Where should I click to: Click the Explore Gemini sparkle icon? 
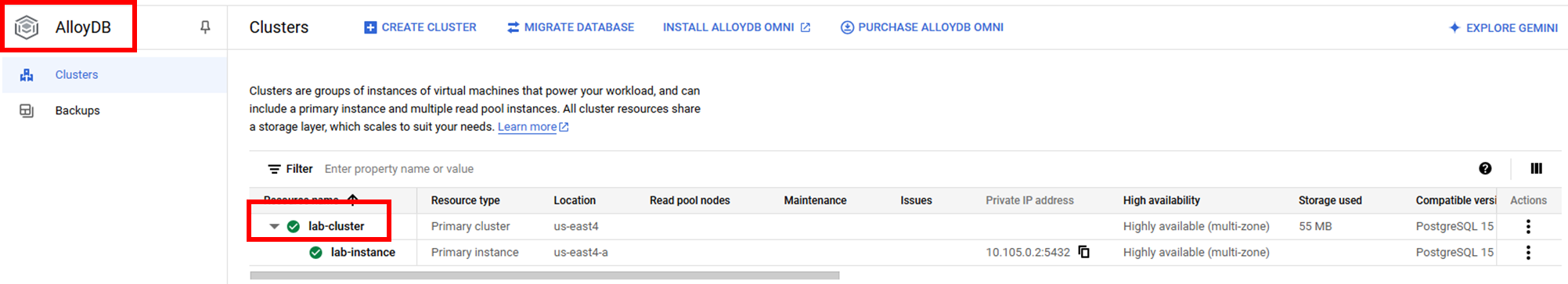coord(1454,27)
